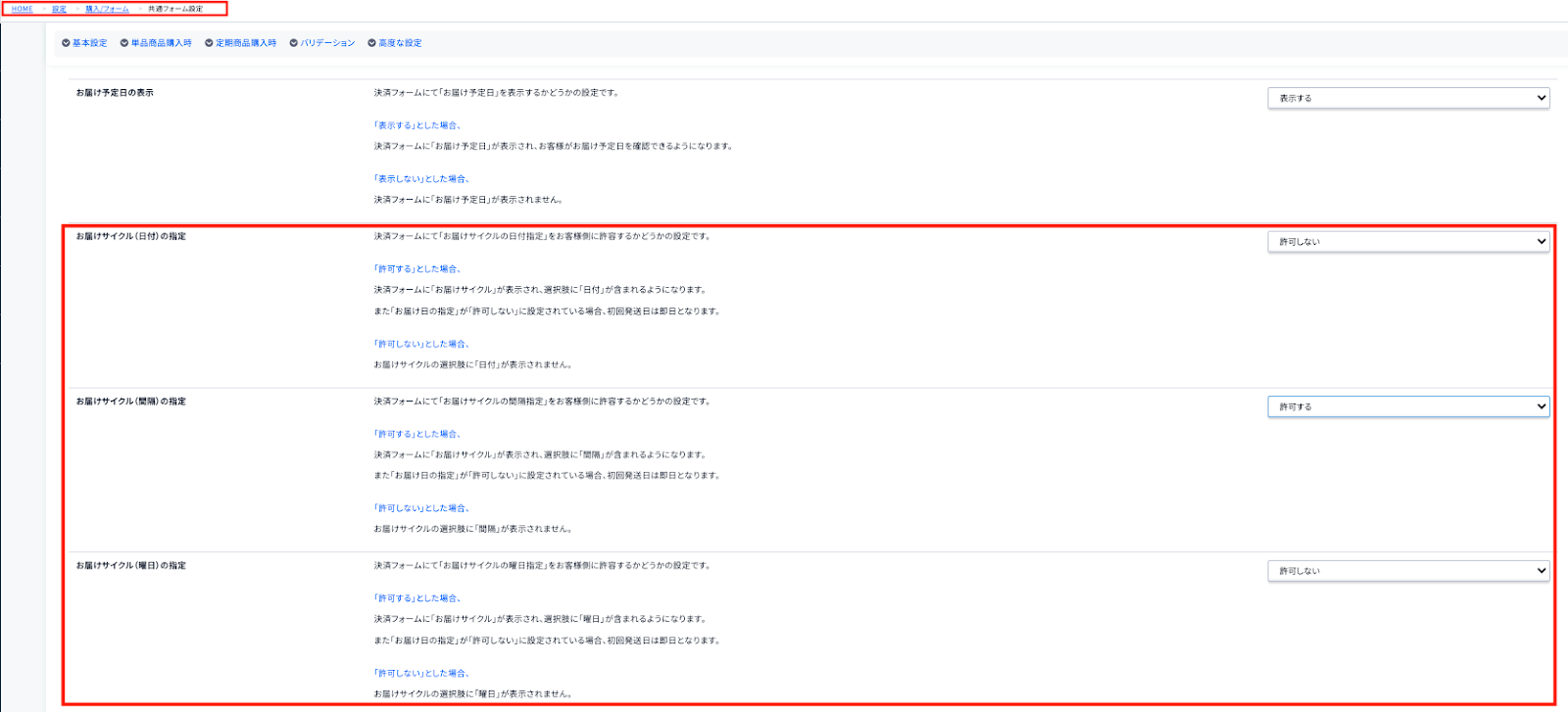Select 共通フォーム設定 breadcrumb text
This screenshot has width=1568, height=712.
[175, 9]
